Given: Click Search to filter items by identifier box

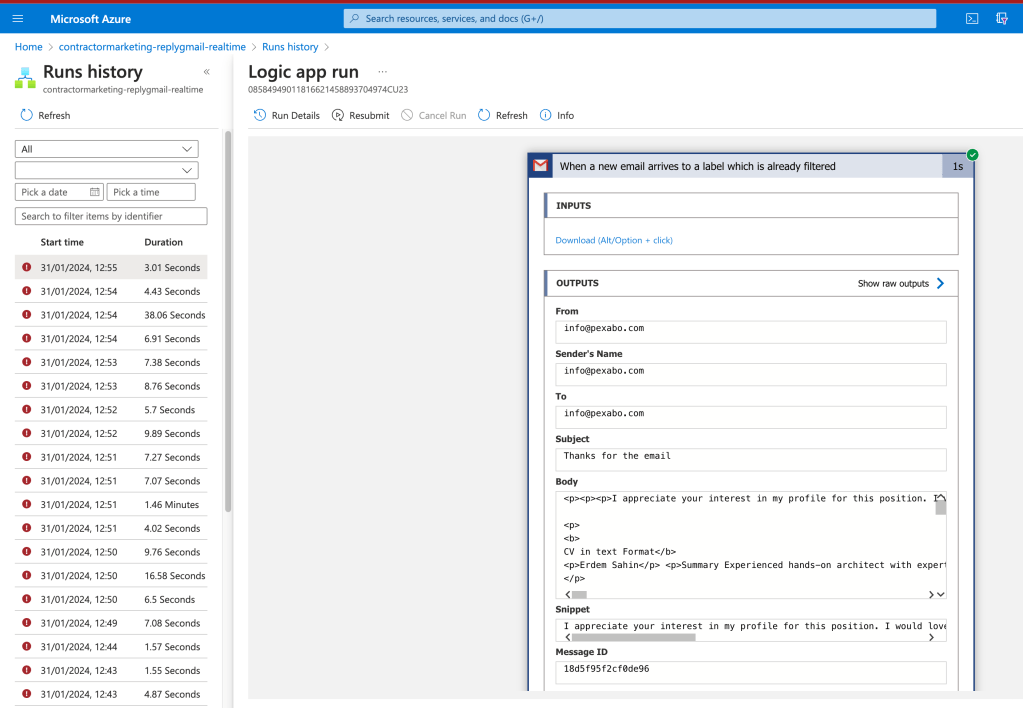Looking at the screenshot, I should coord(111,216).
